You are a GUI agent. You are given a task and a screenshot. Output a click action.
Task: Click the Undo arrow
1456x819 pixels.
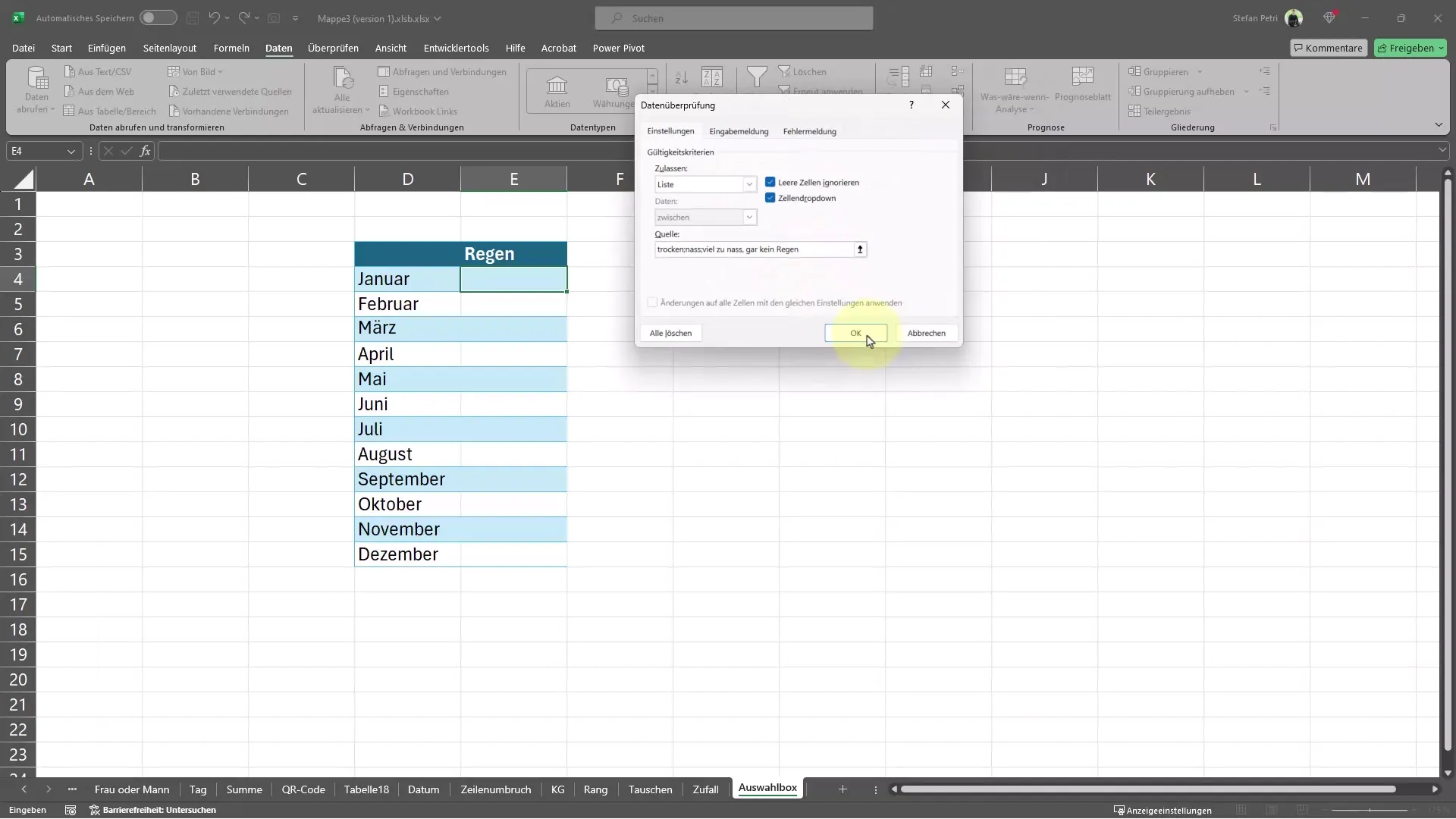[215, 17]
